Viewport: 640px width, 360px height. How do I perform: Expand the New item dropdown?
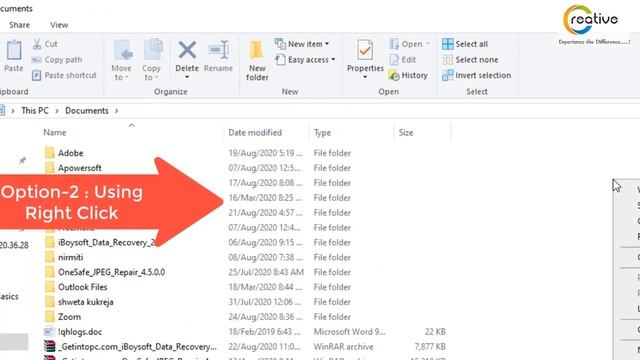[x=327, y=44]
